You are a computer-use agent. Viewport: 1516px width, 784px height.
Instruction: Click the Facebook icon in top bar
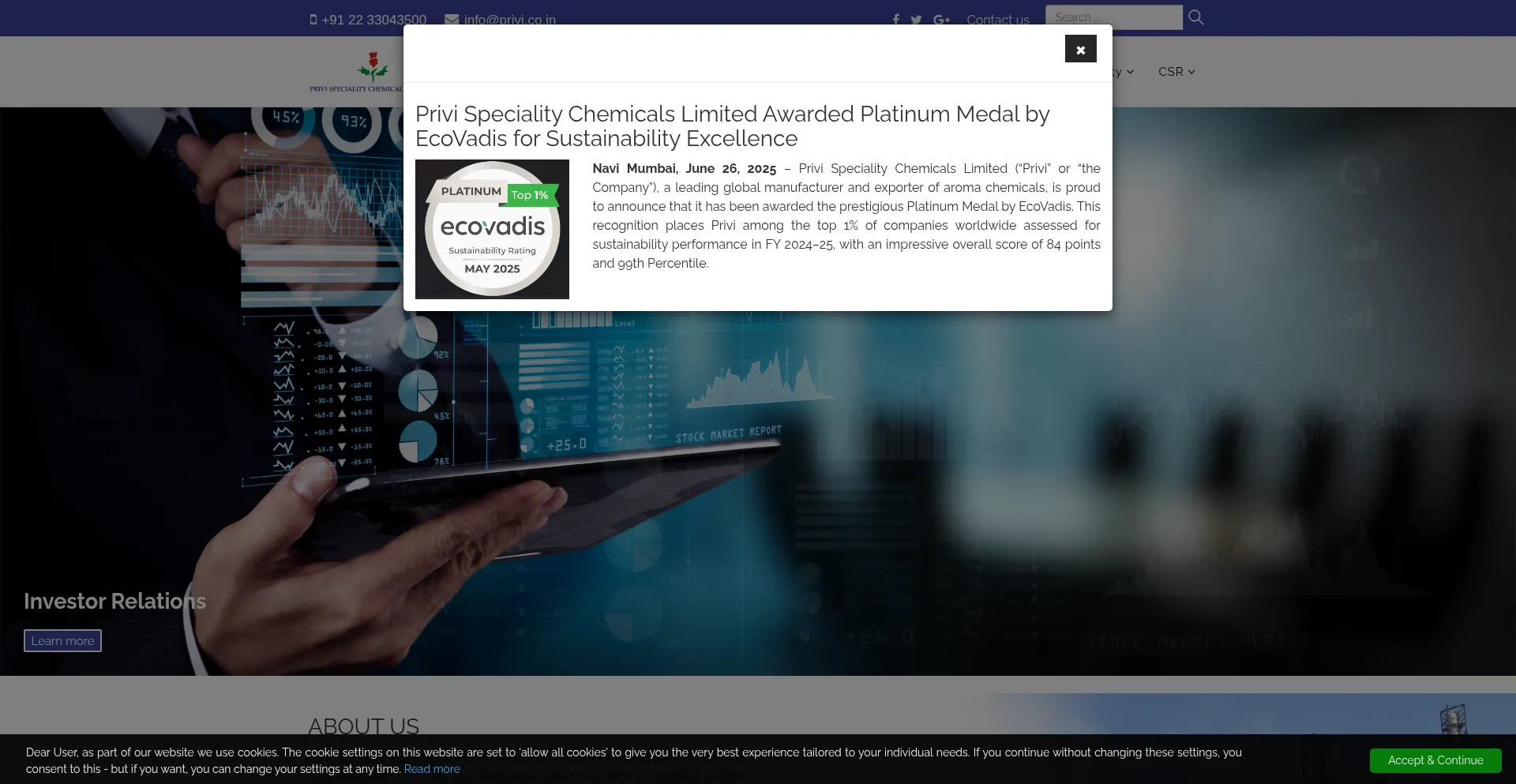[x=895, y=20]
